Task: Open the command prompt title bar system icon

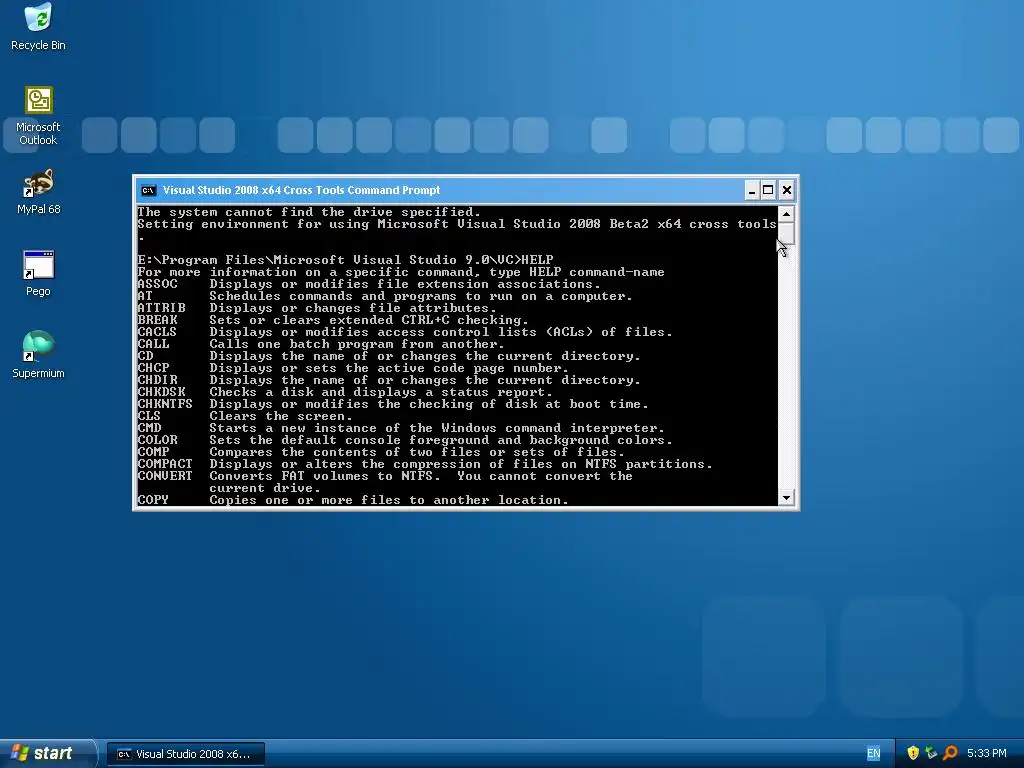Action: pyautogui.click(x=149, y=191)
